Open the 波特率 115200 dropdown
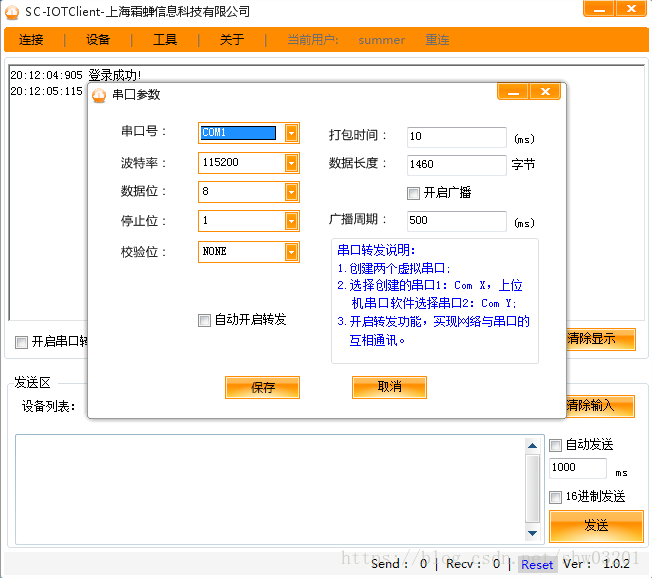652x578 pixels. [291, 162]
